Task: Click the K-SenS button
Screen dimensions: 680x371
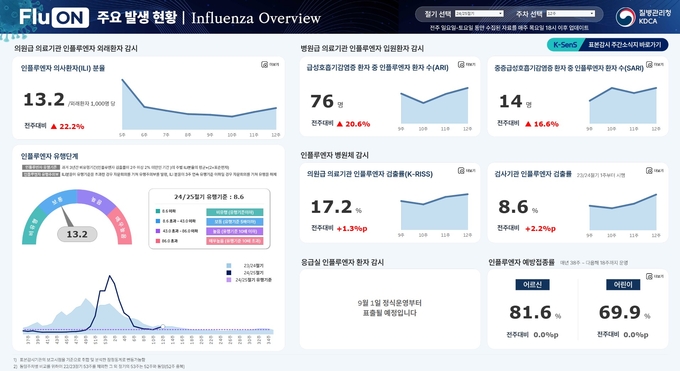Action: (x=565, y=45)
